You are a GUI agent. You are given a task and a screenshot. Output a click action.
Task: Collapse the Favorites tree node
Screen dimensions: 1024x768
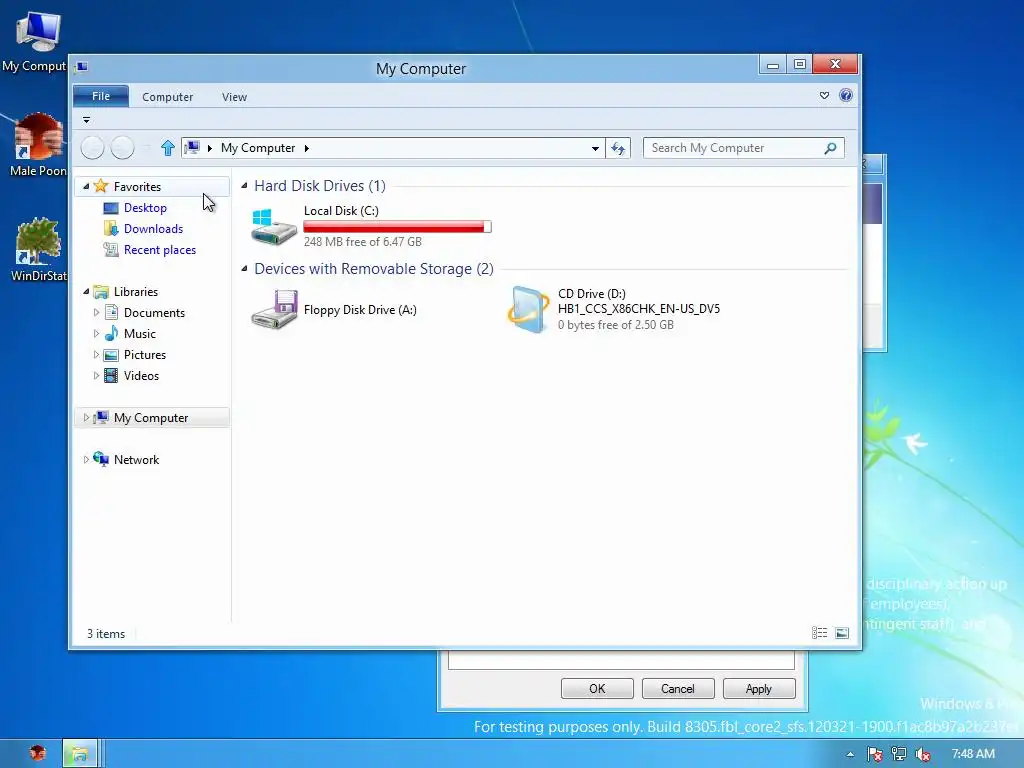pos(86,186)
